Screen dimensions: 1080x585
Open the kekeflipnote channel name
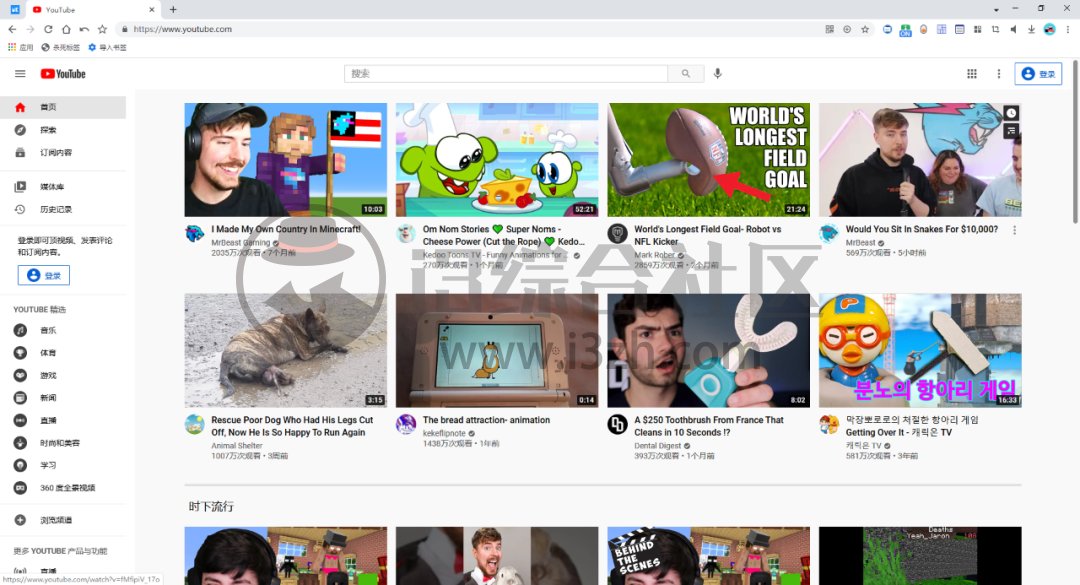[x=444, y=433]
